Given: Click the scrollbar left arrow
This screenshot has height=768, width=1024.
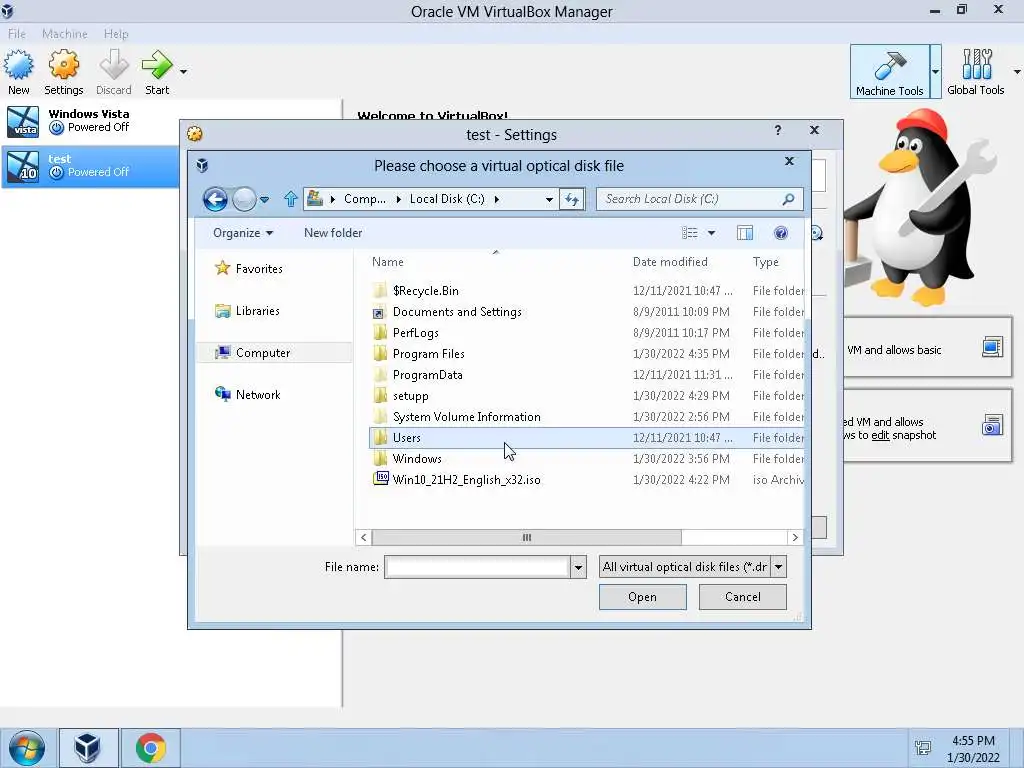Looking at the screenshot, I should click(x=364, y=537).
